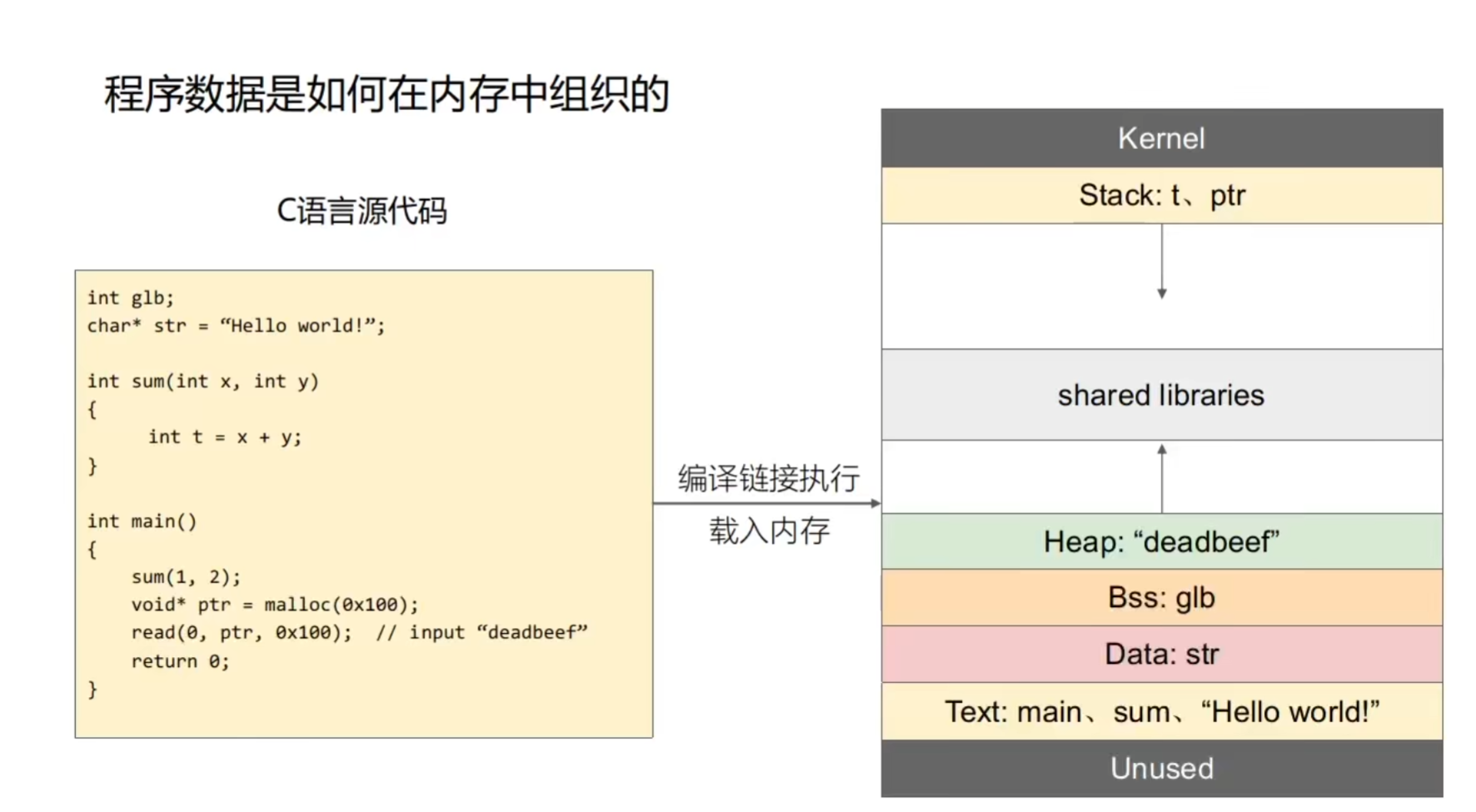Click the label 编译链接执行
The width and height of the screenshot is (1476, 812).
(x=769, y=478)
